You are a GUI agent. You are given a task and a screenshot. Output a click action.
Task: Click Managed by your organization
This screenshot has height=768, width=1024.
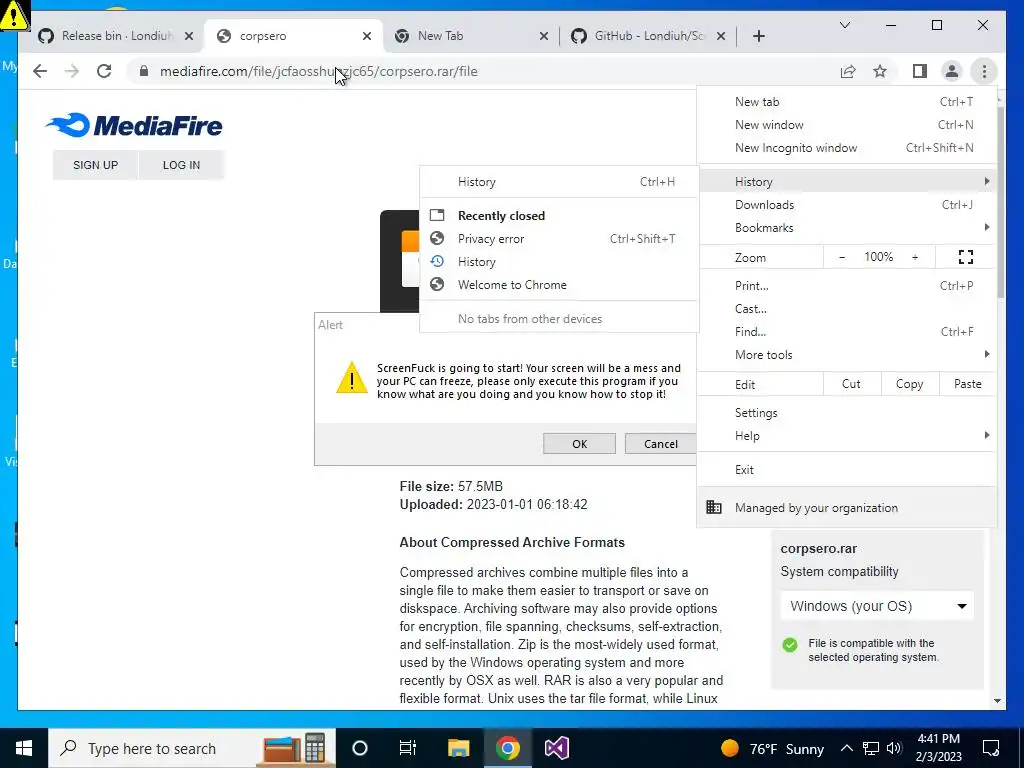[847, 507]
